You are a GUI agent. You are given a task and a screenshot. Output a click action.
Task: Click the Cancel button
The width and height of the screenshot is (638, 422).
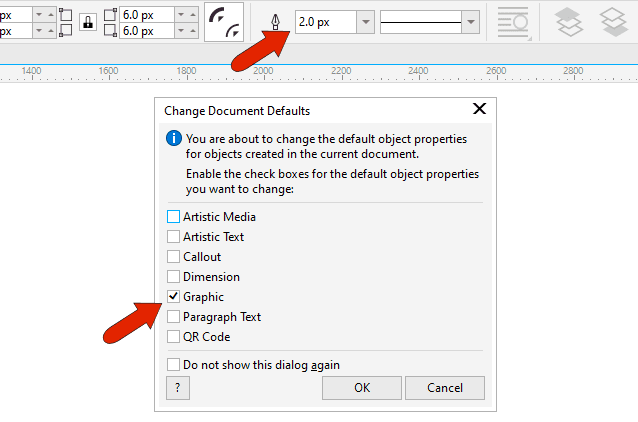point(445,388)
